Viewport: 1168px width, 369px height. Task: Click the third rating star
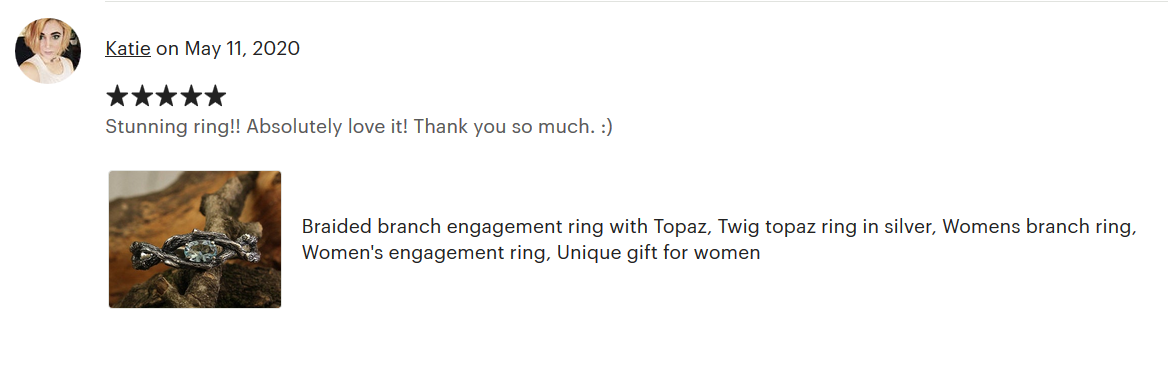click(165, 95)
